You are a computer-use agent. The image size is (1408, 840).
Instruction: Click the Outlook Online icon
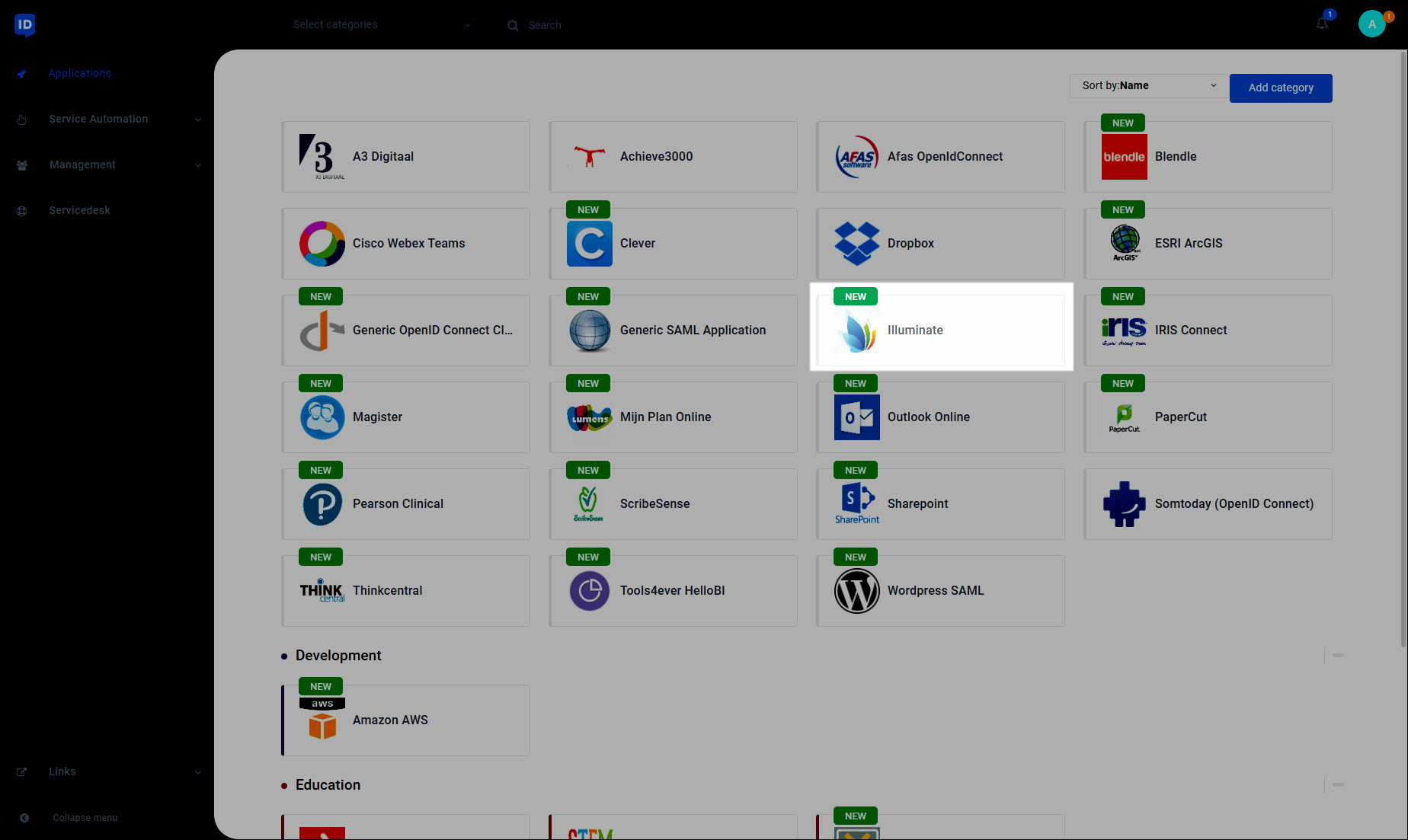(x=857, y=417)
